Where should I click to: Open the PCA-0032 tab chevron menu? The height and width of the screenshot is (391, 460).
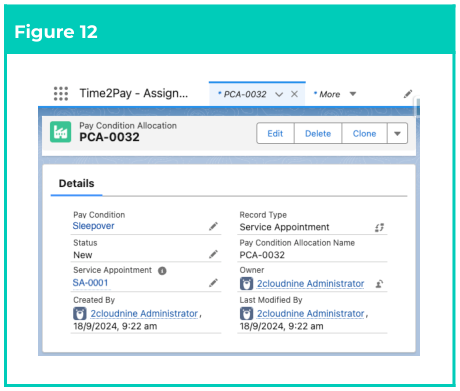(279, 95)
